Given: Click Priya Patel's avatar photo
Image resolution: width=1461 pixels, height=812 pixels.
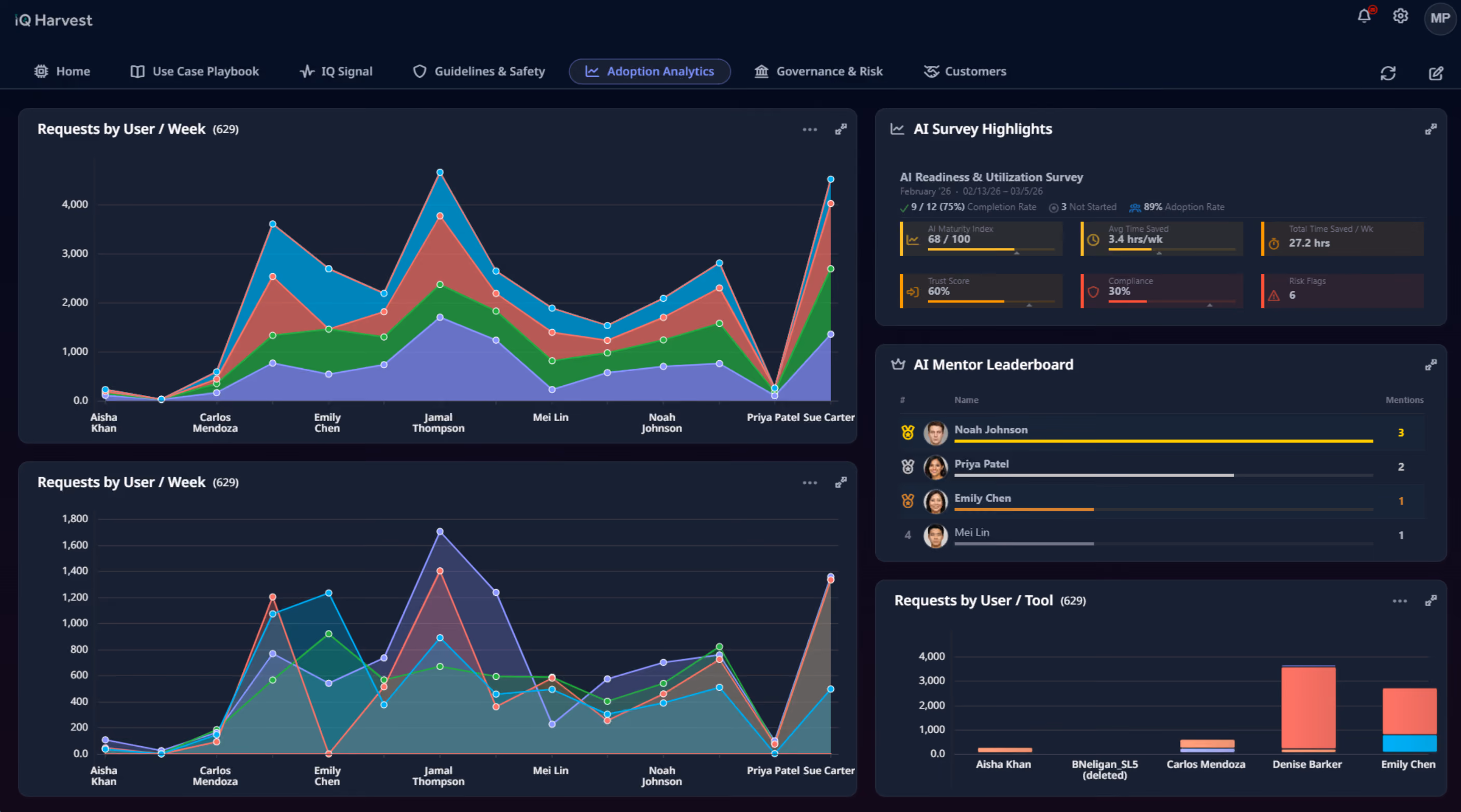Looking at the screenshot, I should click(x=936, y=468).
